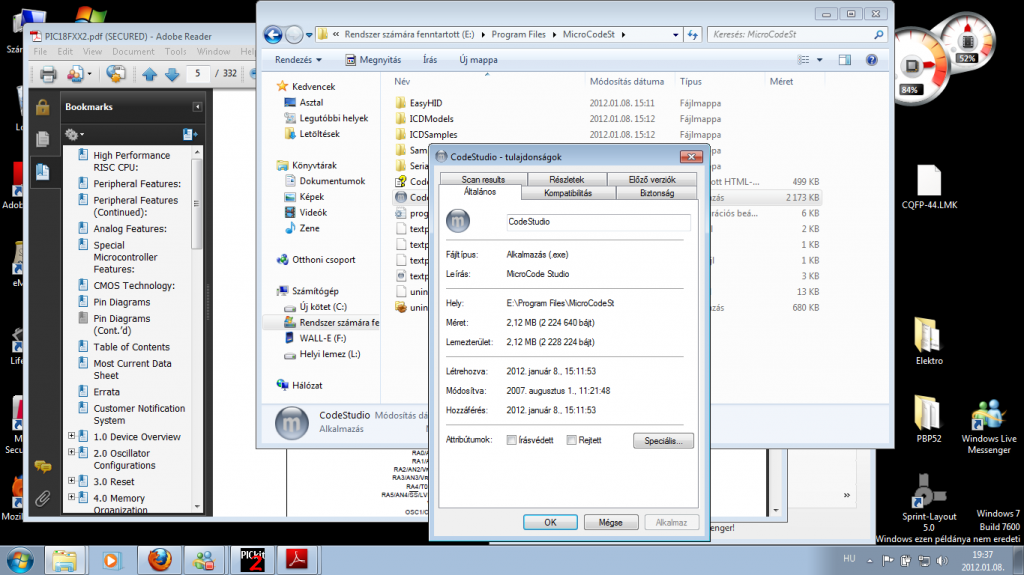Viewport: 1024px width, 575px height.
Task: Check the Írásvédett checkbox
Action: [512, 440]
